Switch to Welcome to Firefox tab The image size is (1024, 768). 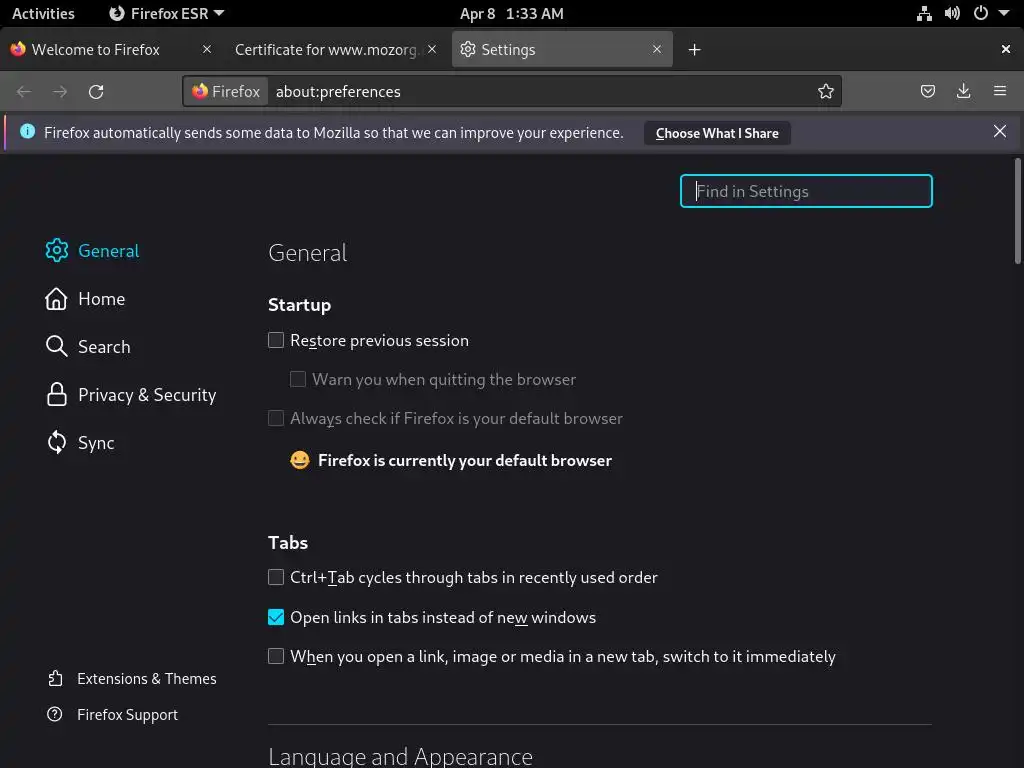tap(95, 49)
